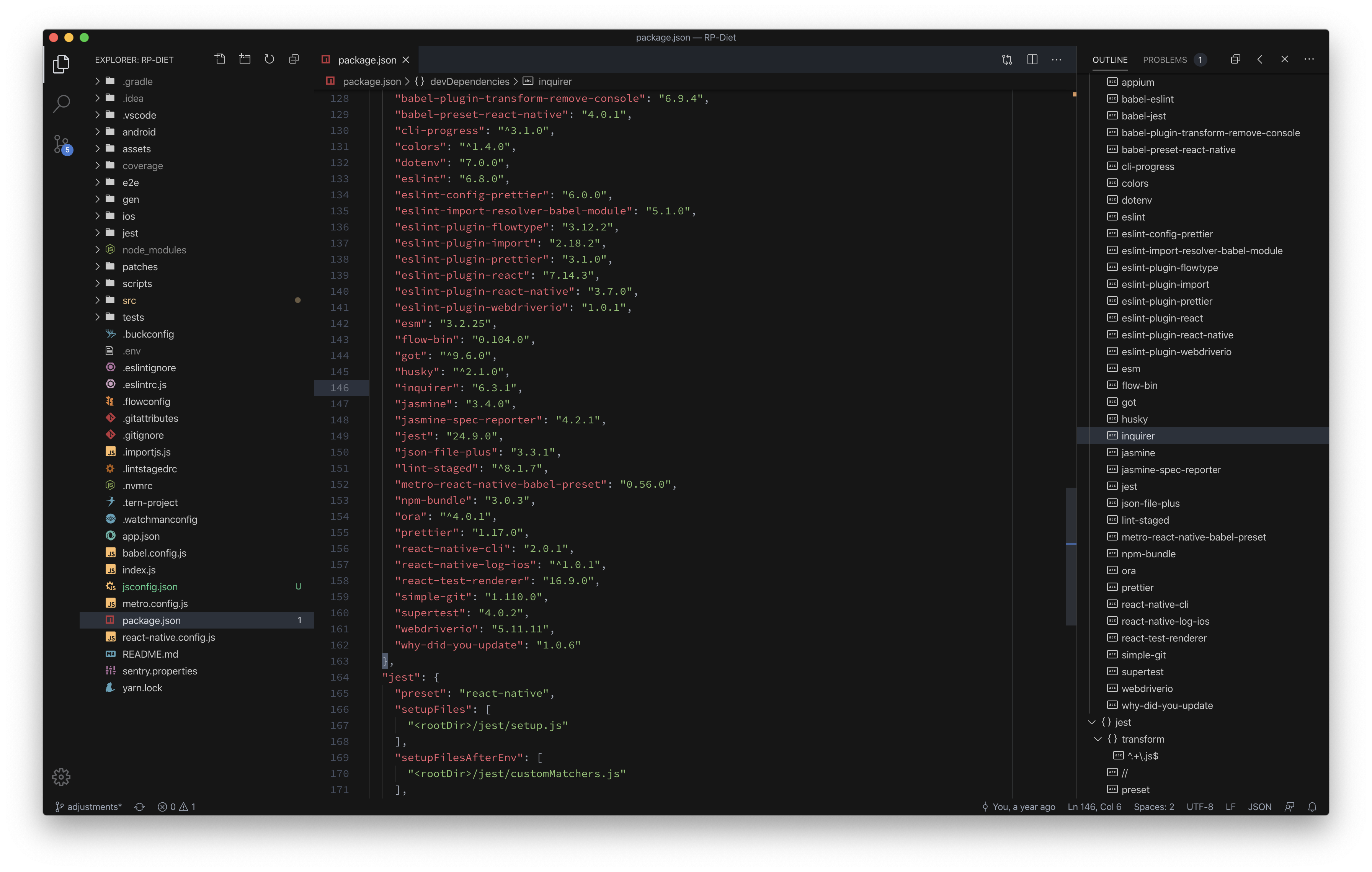Click the Open Changes compare icon
Viewport: 1372px width, 872px height.
click(x=1007, y=59)
